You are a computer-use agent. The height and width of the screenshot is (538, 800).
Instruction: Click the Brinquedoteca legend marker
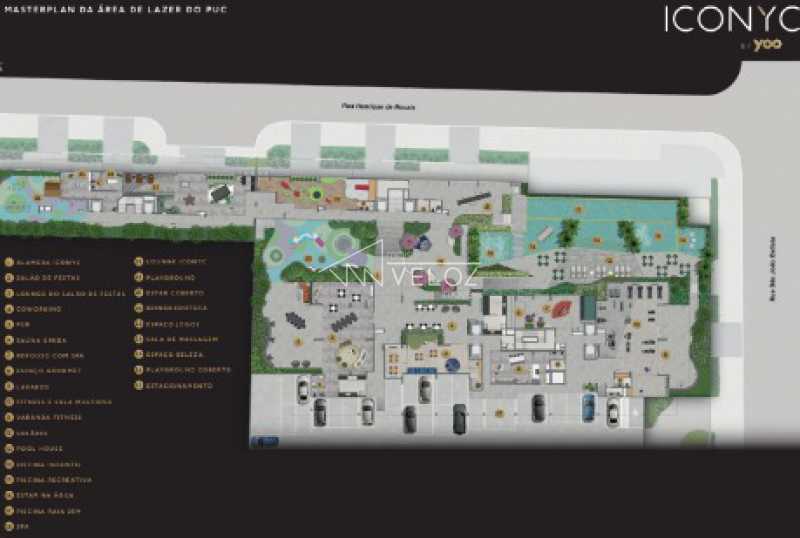pos(137,309)
